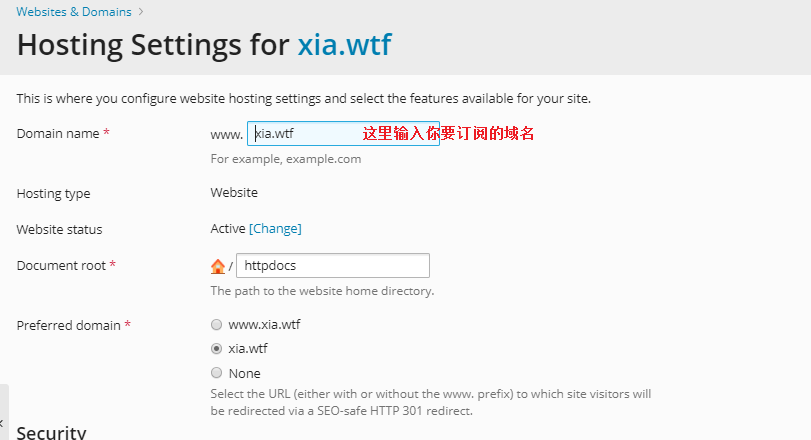Select the www.xia.wtf preferred domain option
811x440 pixels.
(x=217, y=325)
